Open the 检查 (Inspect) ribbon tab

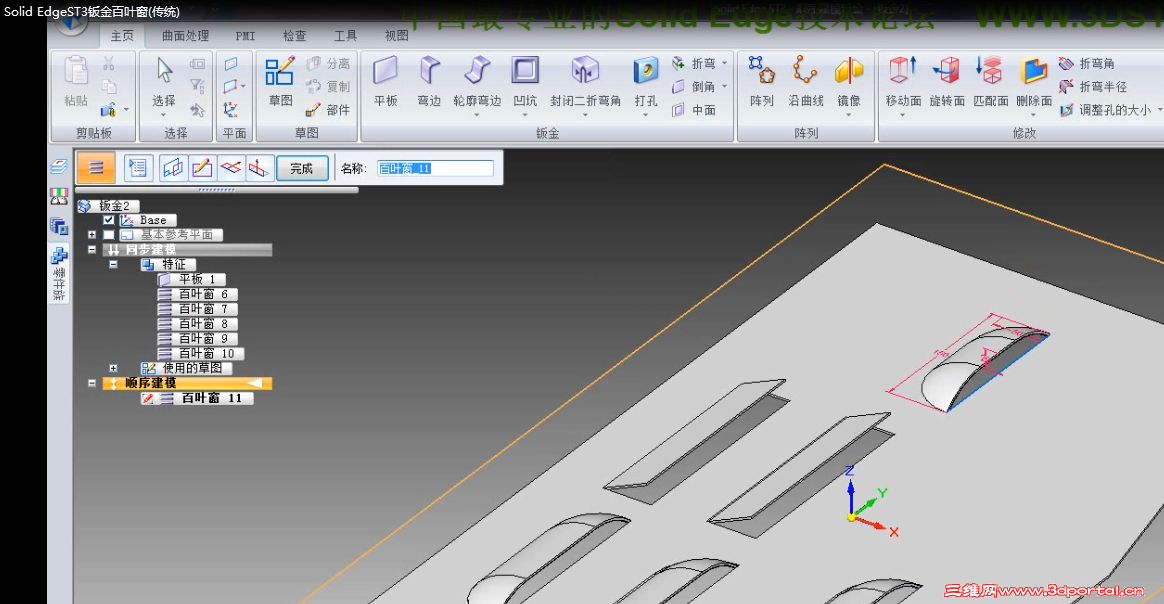(x=295, y=36)
